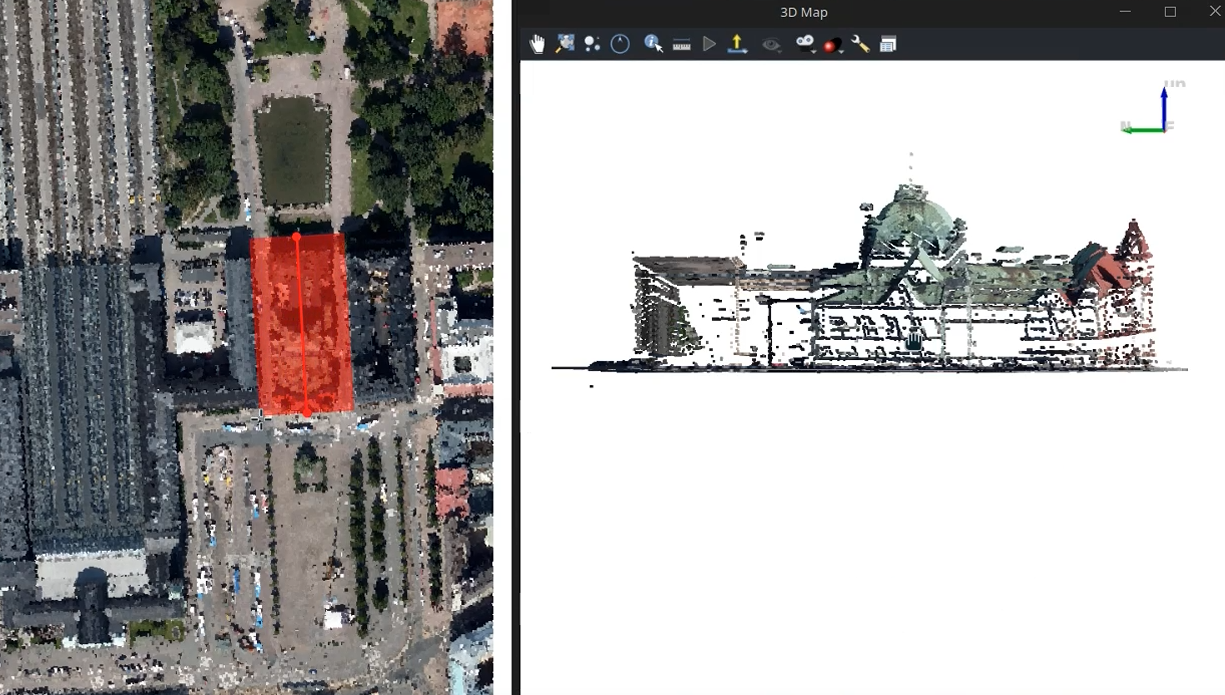1225x695 pixels.
Task: Maximize the 3D Map window
Action: [1170, 12]
